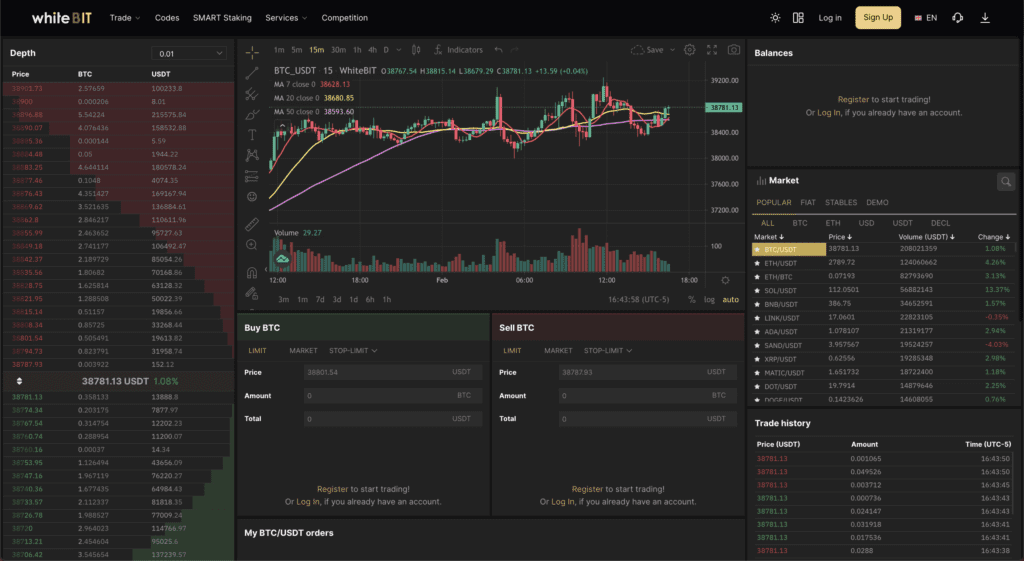Select the XABCD pattern tool
Viewport: 1024px width, 561px height.
click(251, 155)
